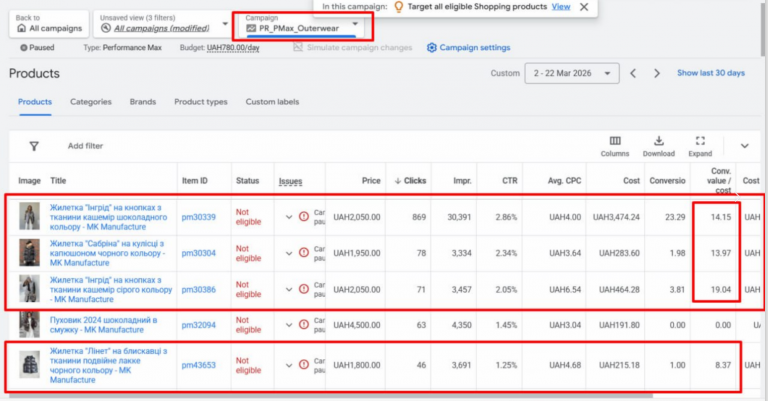Close the campaign tip banner
The height and width of the screenshot is (401, 768).
click(x=584, y=7)
